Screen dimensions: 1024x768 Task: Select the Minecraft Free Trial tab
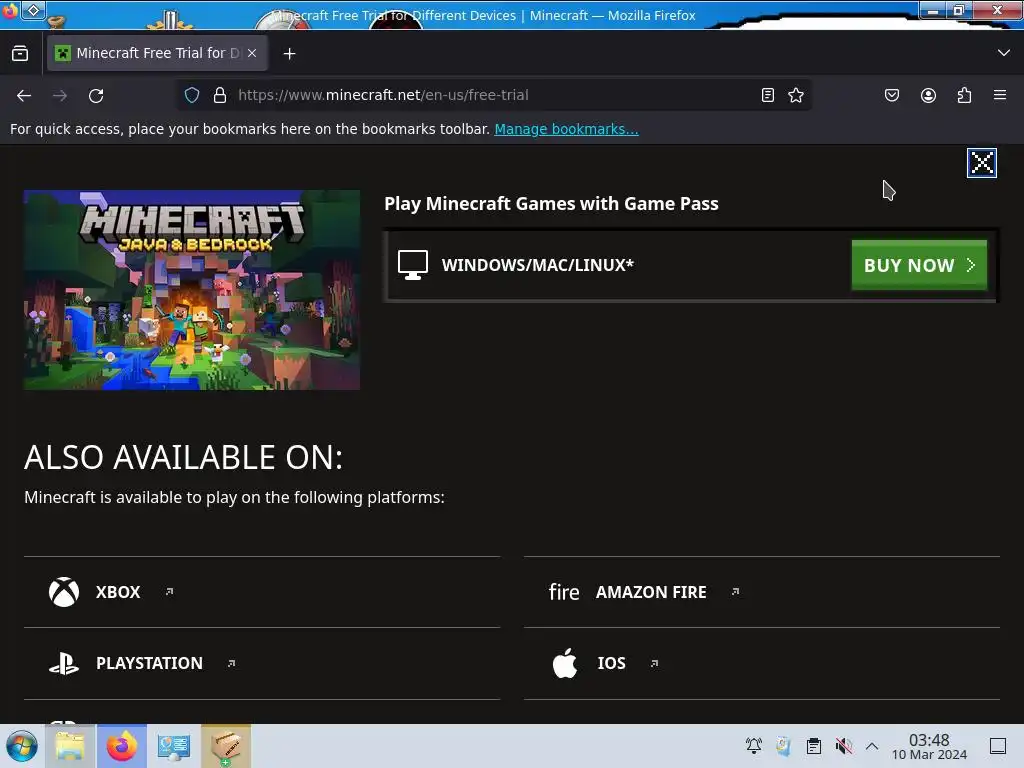point(157,54)
